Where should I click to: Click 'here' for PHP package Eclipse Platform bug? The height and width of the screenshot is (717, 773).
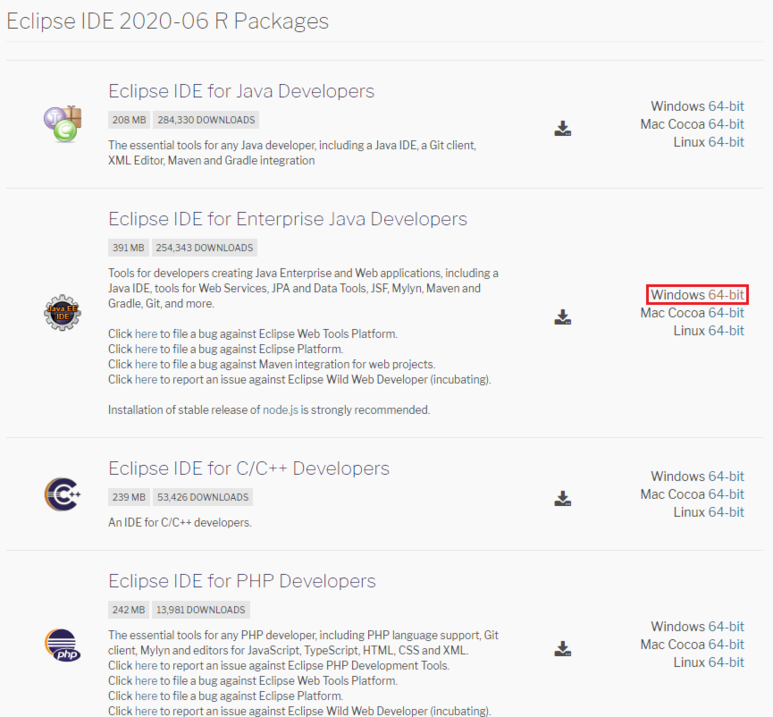click(x=146, y=696)
